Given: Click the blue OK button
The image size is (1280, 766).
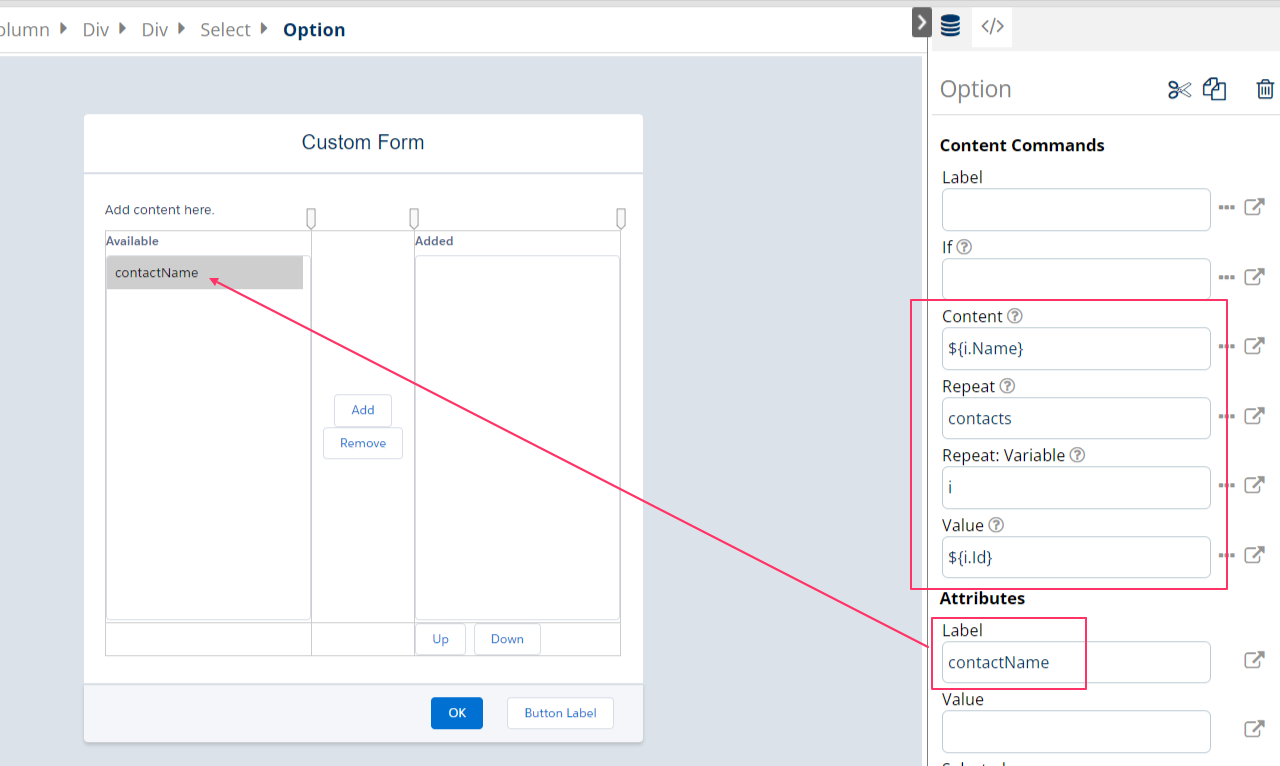Looking at the screenshot, I should (x=457, y=713).
